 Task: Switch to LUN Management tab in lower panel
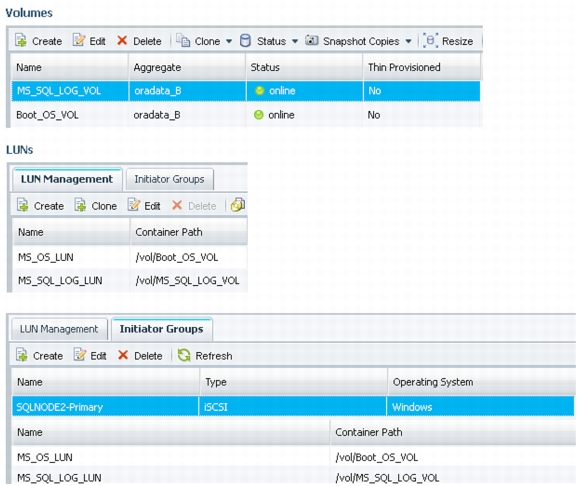59,329
